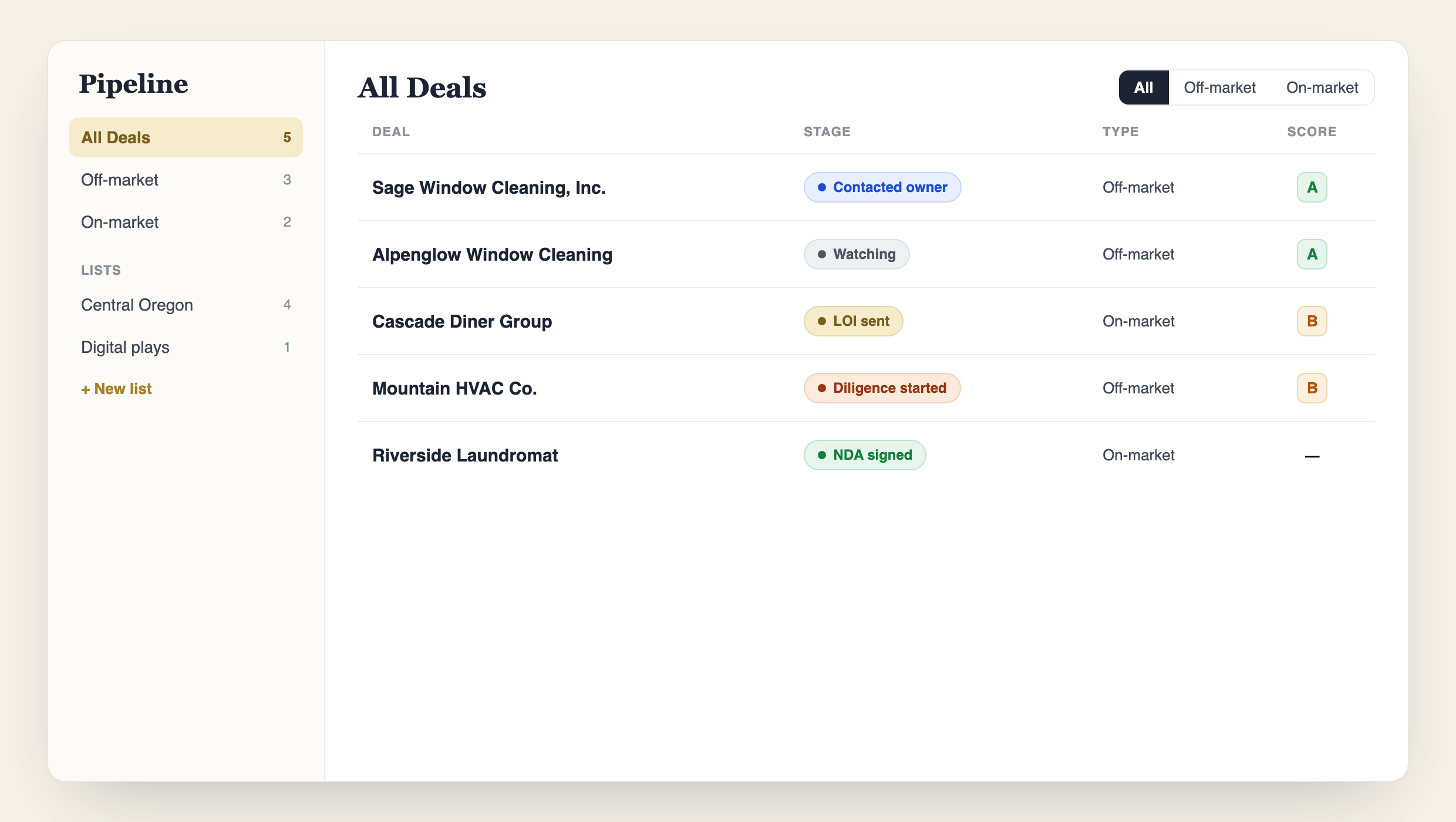1456x822 pixels.
Task: Click the Diligence started stage badge
Action: pyautogui.click(x=882, y=388)
